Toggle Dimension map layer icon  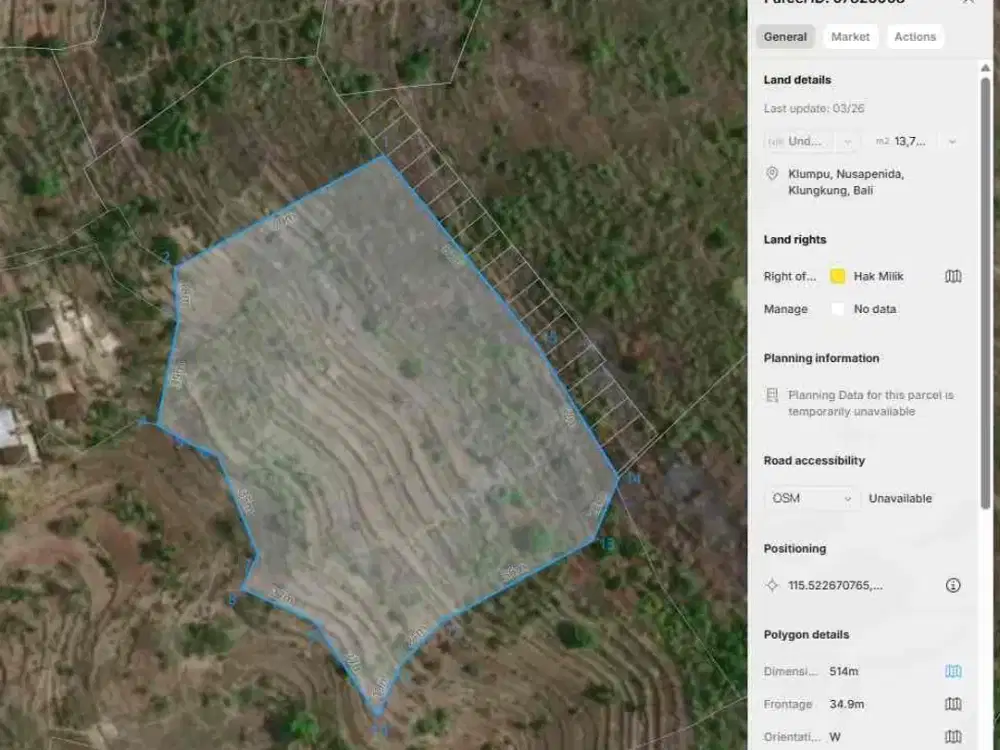(x=953, y=671)
